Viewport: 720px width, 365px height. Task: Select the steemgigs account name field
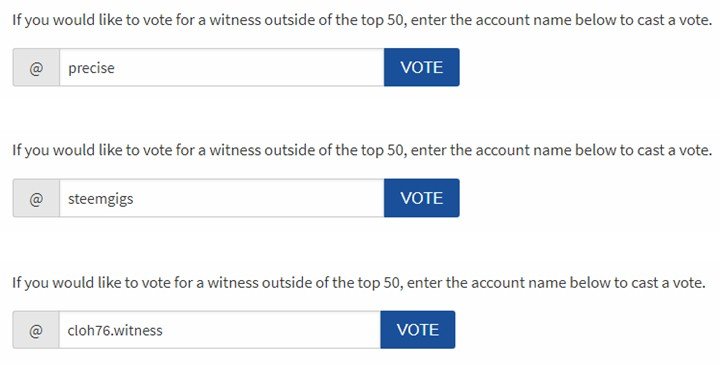[222, 198]
